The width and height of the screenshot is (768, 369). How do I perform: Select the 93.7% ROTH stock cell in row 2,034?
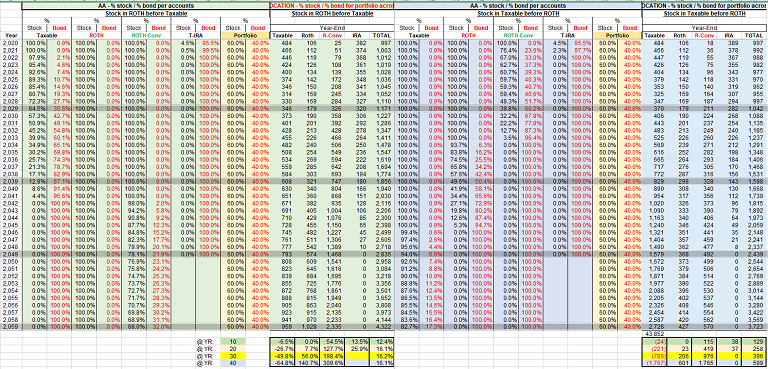[456, 145]
